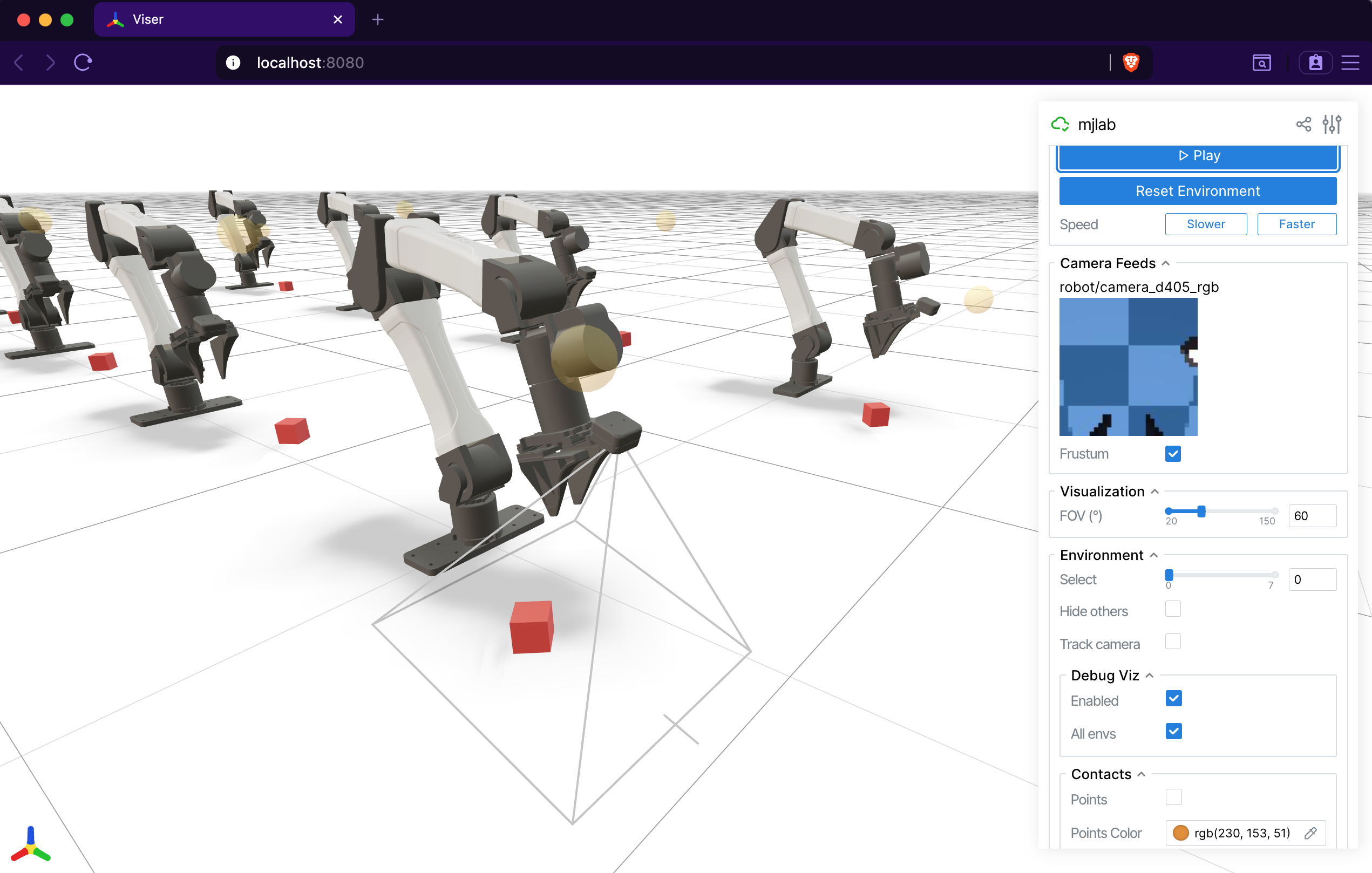
Task: Click the Faster speed button
Action: click(x=1296, y=224)
